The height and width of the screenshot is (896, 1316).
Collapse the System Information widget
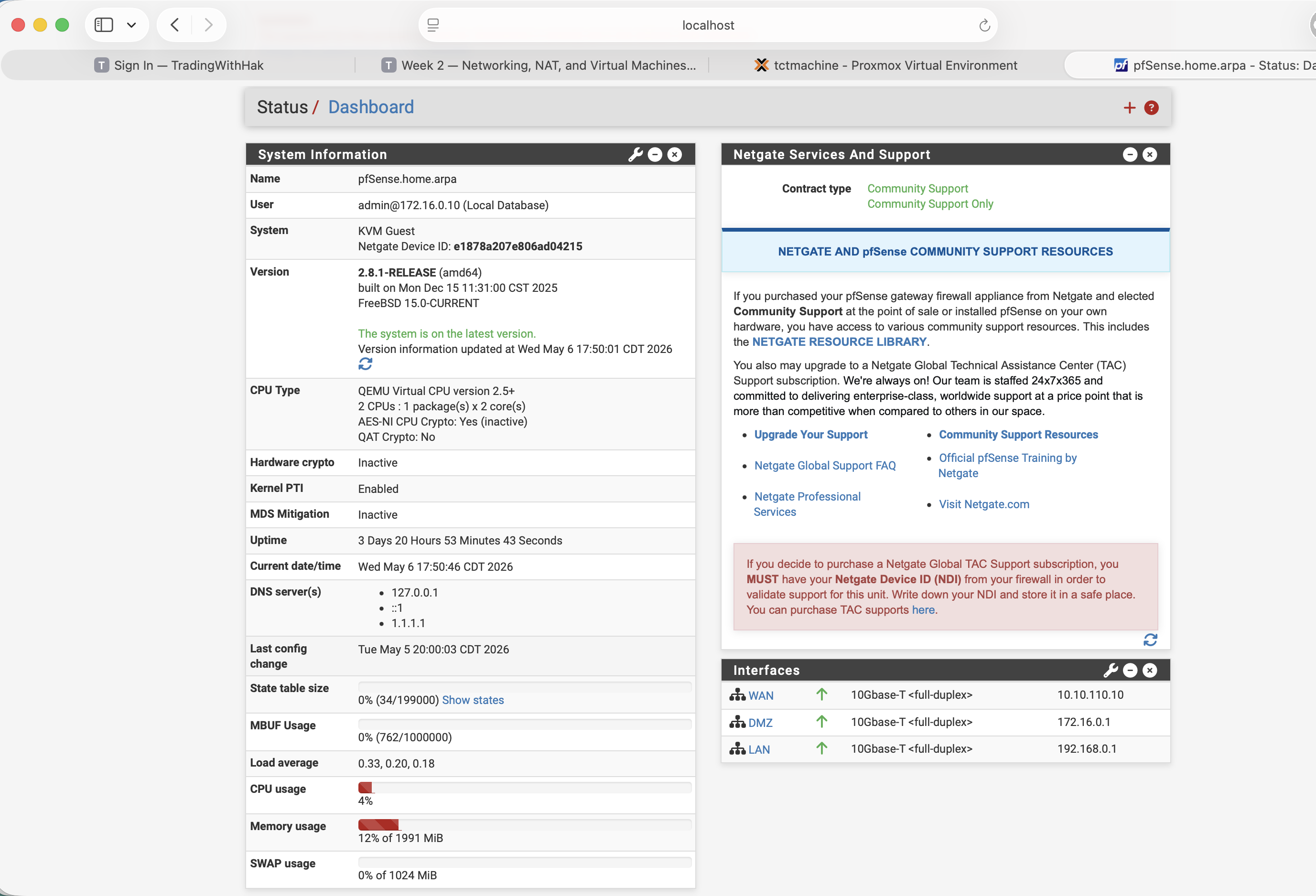pyautogui.click(x=655, y=155)
